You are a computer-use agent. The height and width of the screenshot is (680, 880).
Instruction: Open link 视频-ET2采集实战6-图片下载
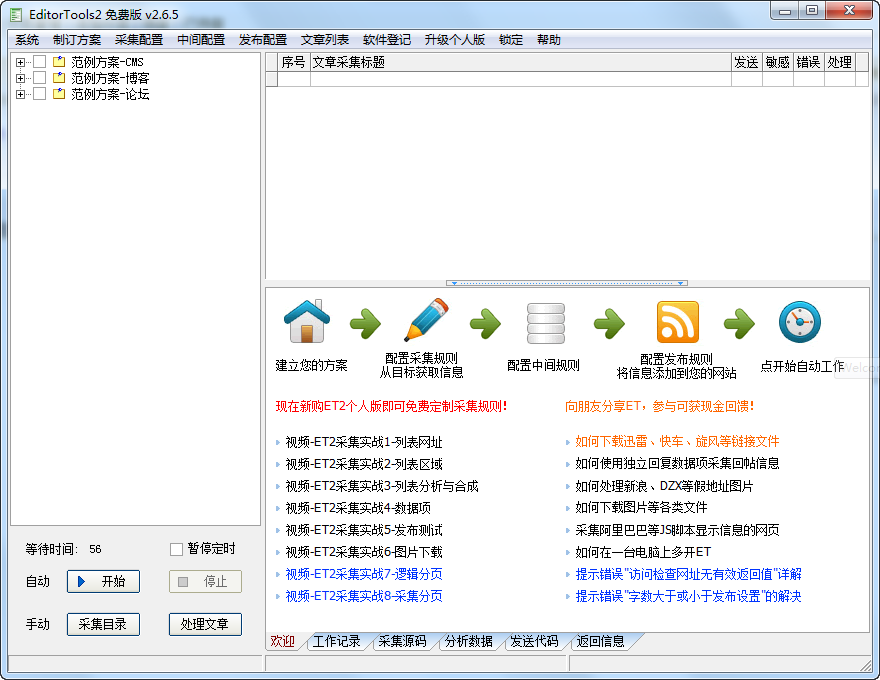tap(364, 552)
